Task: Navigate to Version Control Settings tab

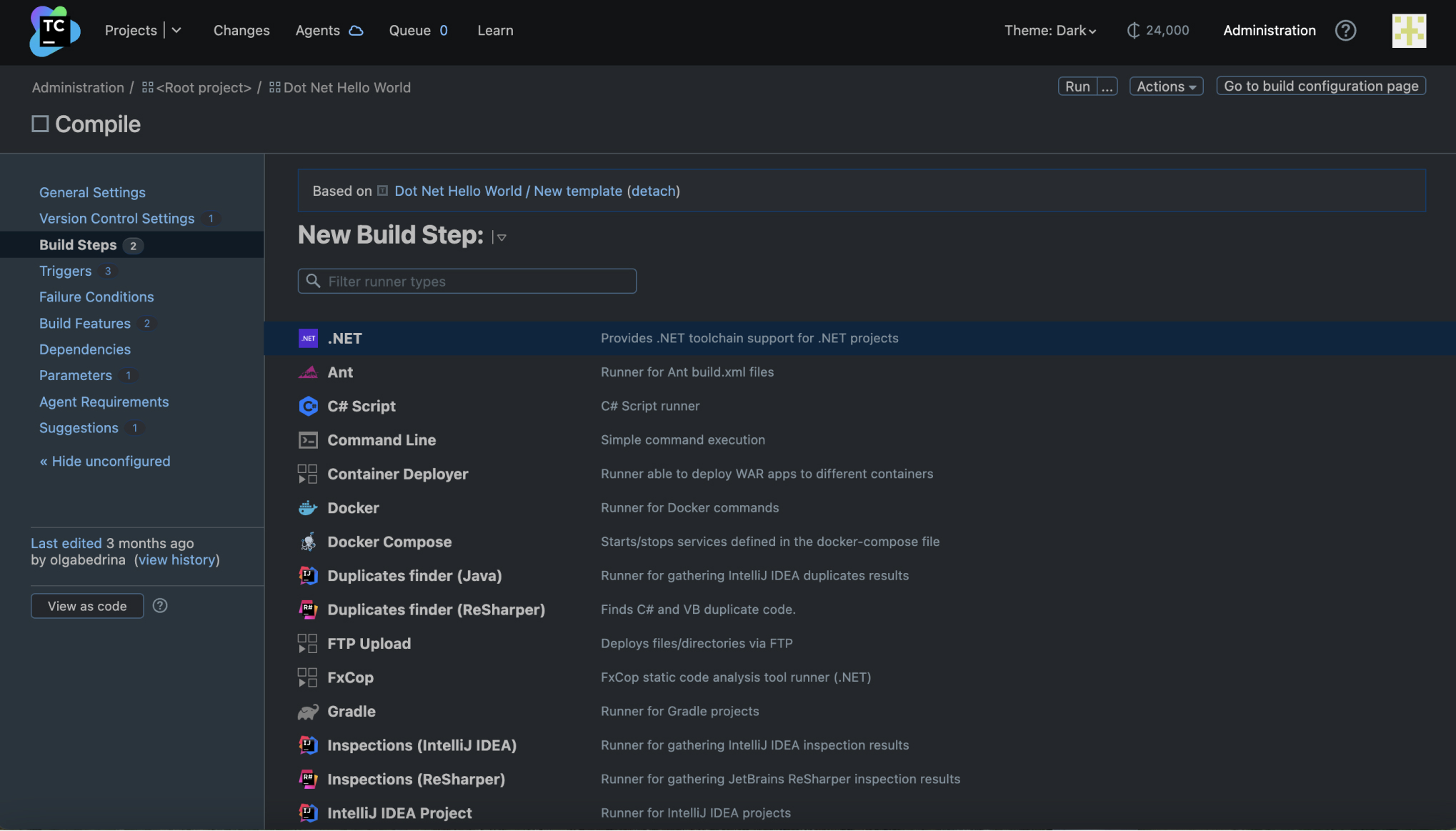Action: pyautogui.click(x=117, y=217)
